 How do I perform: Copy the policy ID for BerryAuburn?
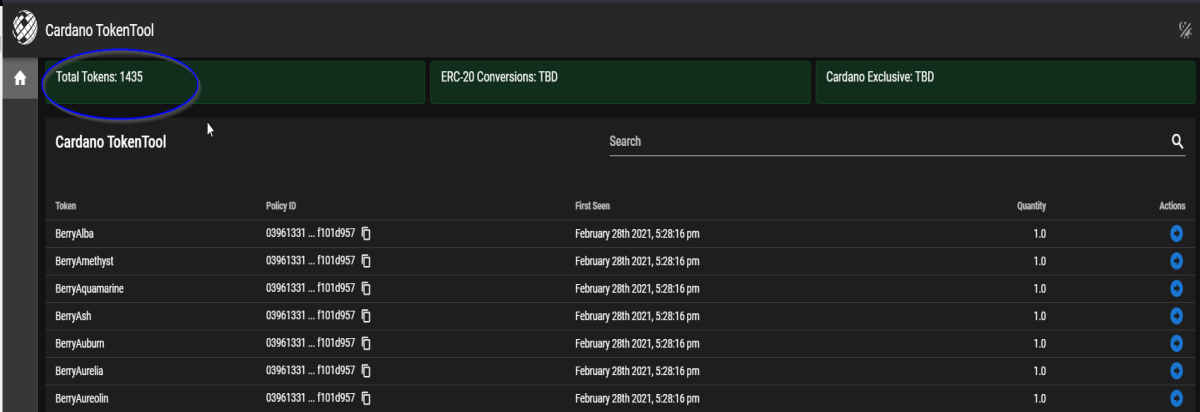click(366, 343)
